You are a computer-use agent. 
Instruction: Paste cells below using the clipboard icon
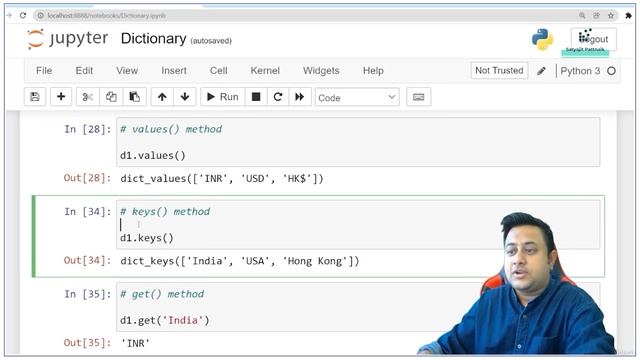click(134, 97)
